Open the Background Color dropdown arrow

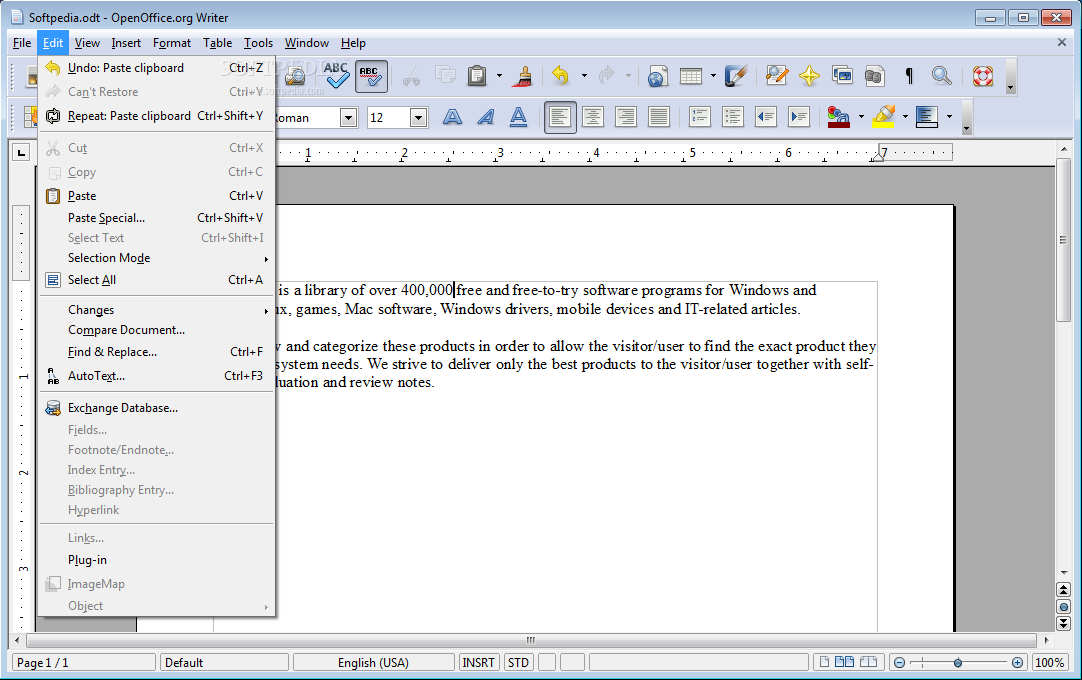pos(949,117)
